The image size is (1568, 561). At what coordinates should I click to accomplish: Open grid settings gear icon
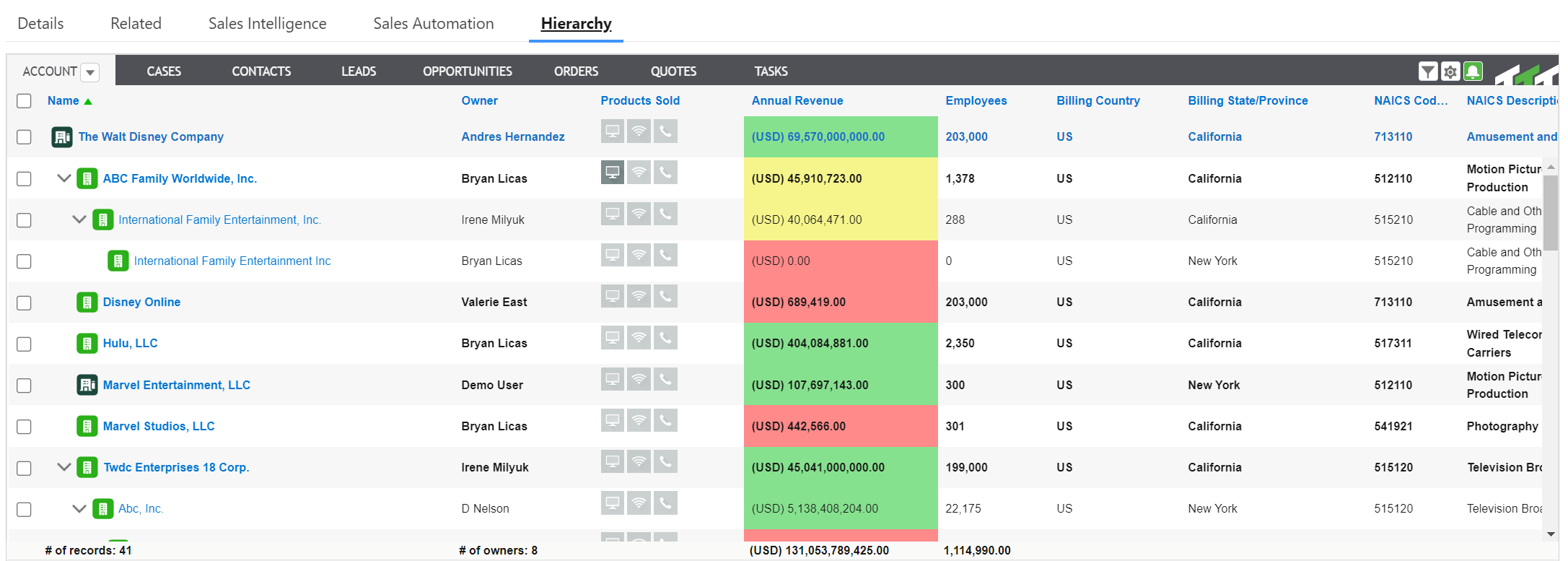[1450, 71]
